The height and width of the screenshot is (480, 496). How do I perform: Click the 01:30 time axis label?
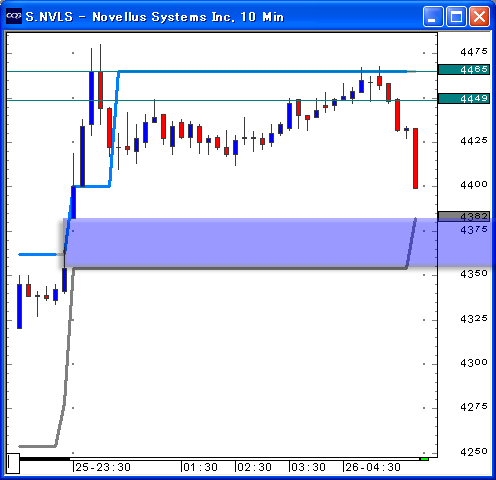(201, 467)
